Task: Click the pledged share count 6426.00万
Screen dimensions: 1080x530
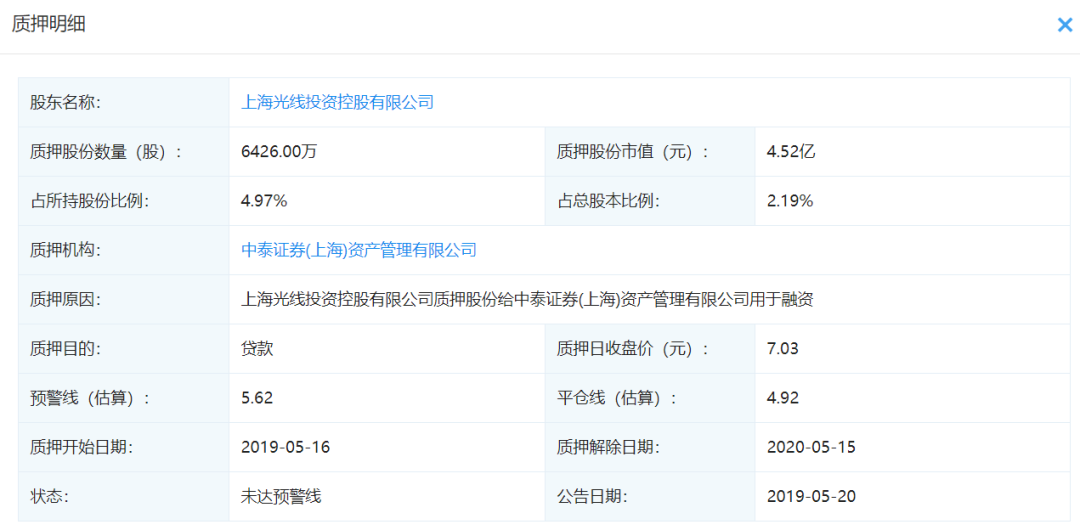Action: click(279, 152)
